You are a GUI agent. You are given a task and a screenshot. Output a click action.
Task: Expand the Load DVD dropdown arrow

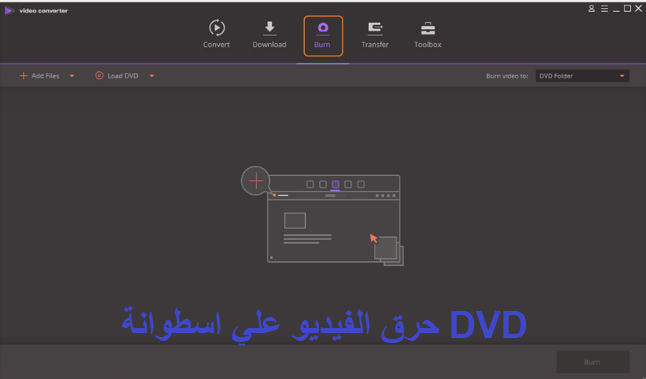coord(152,76)
